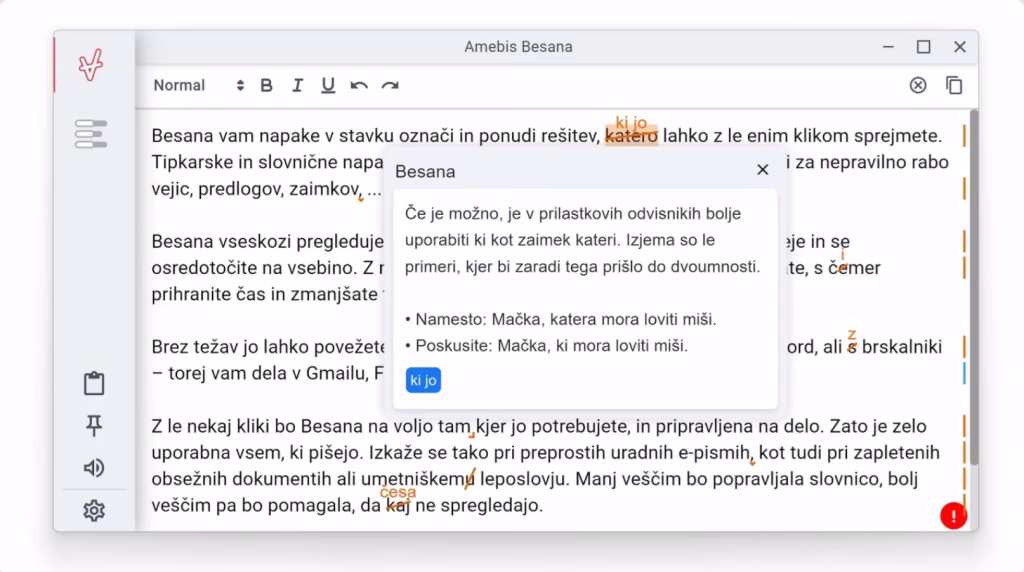Toggle italic formatting
The image size is (1024, 572).
(297, 86)
